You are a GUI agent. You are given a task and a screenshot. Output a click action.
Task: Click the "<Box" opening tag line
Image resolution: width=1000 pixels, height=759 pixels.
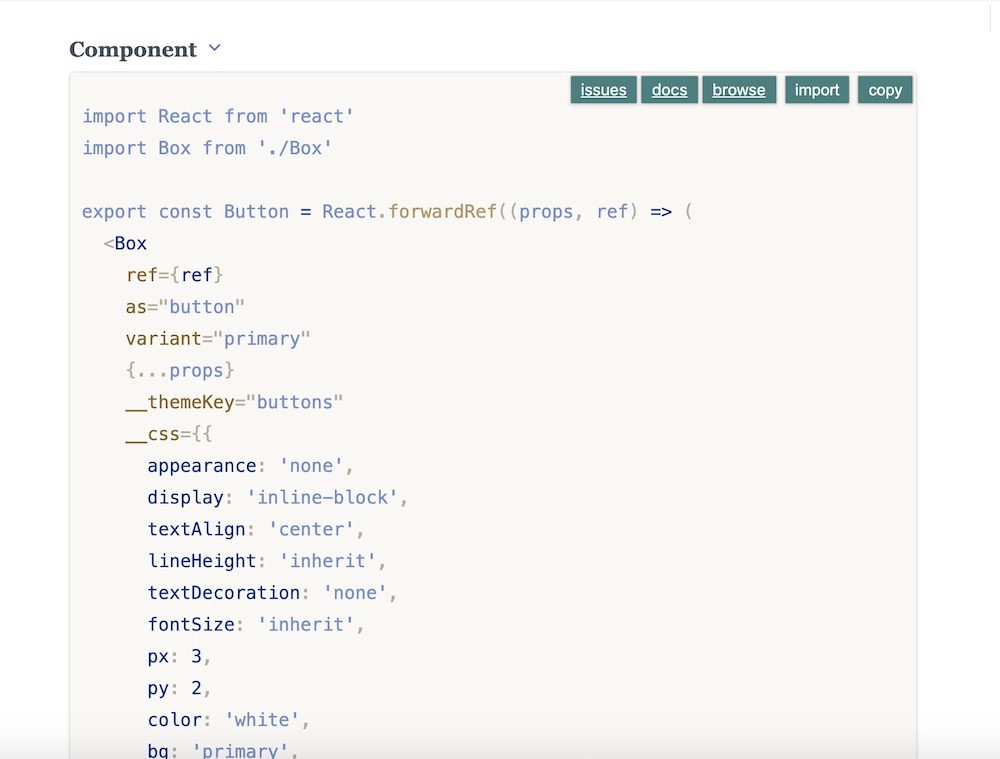point(125,244)
